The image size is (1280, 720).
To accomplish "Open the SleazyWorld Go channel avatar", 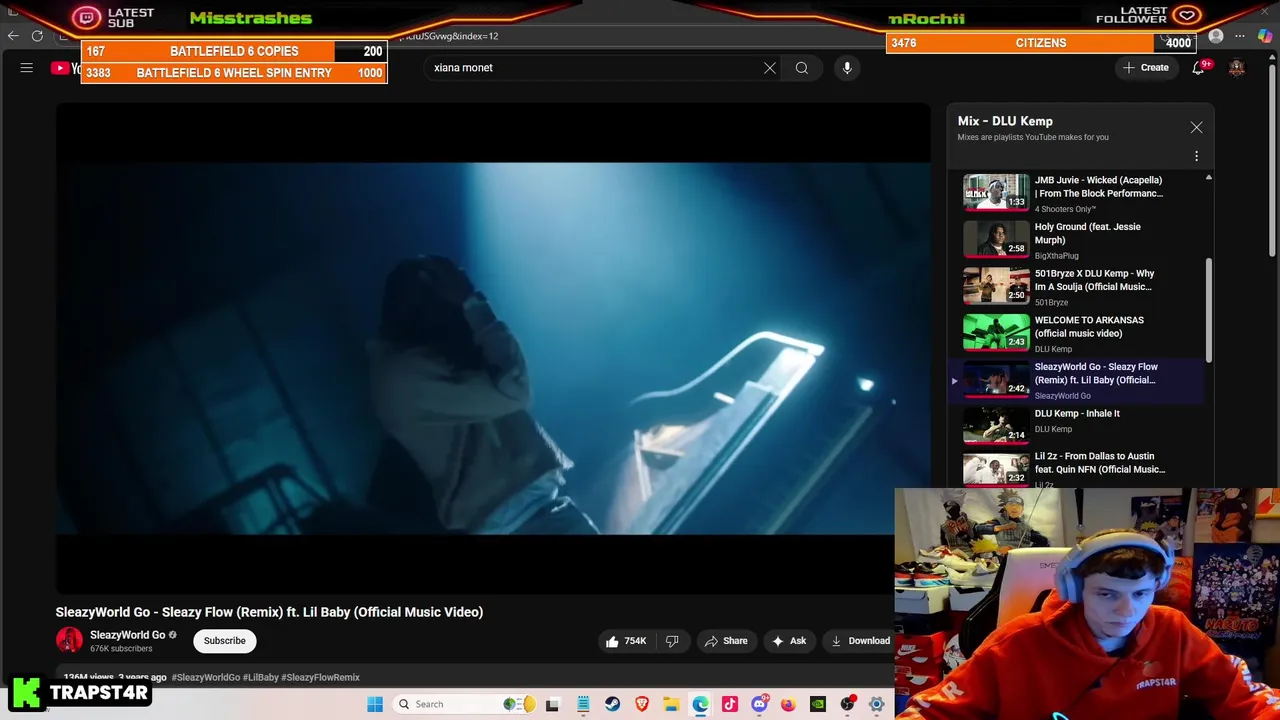I will (69, 641).
